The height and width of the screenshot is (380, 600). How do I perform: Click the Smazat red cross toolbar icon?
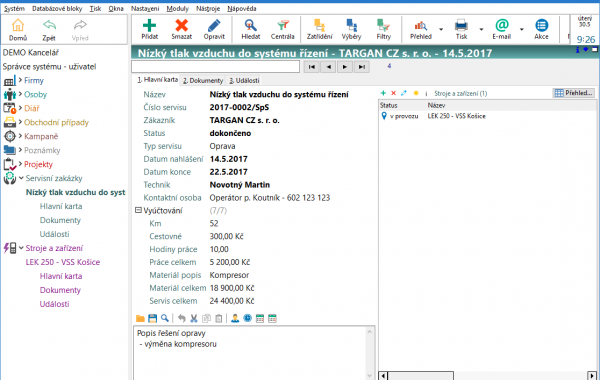[181, 25]
